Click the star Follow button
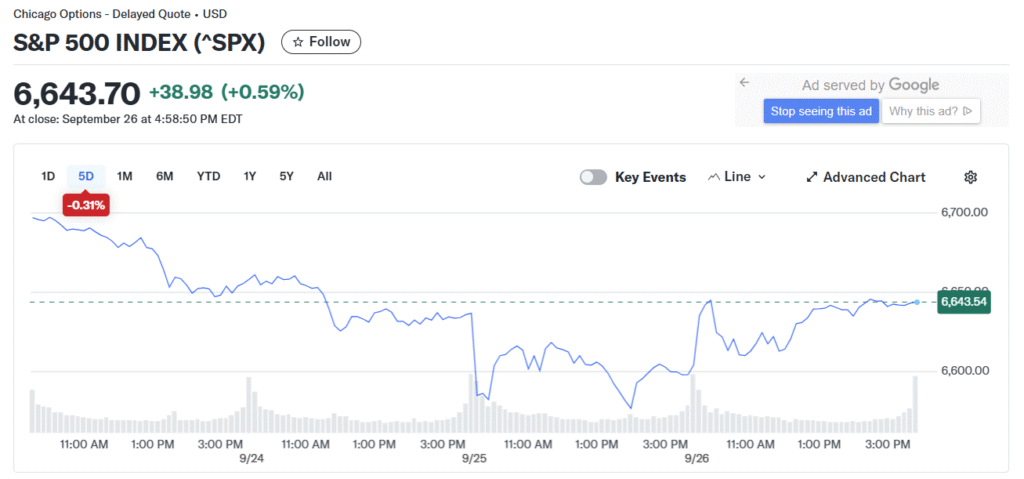This screenshot has height=479, width=1024. 321,42
